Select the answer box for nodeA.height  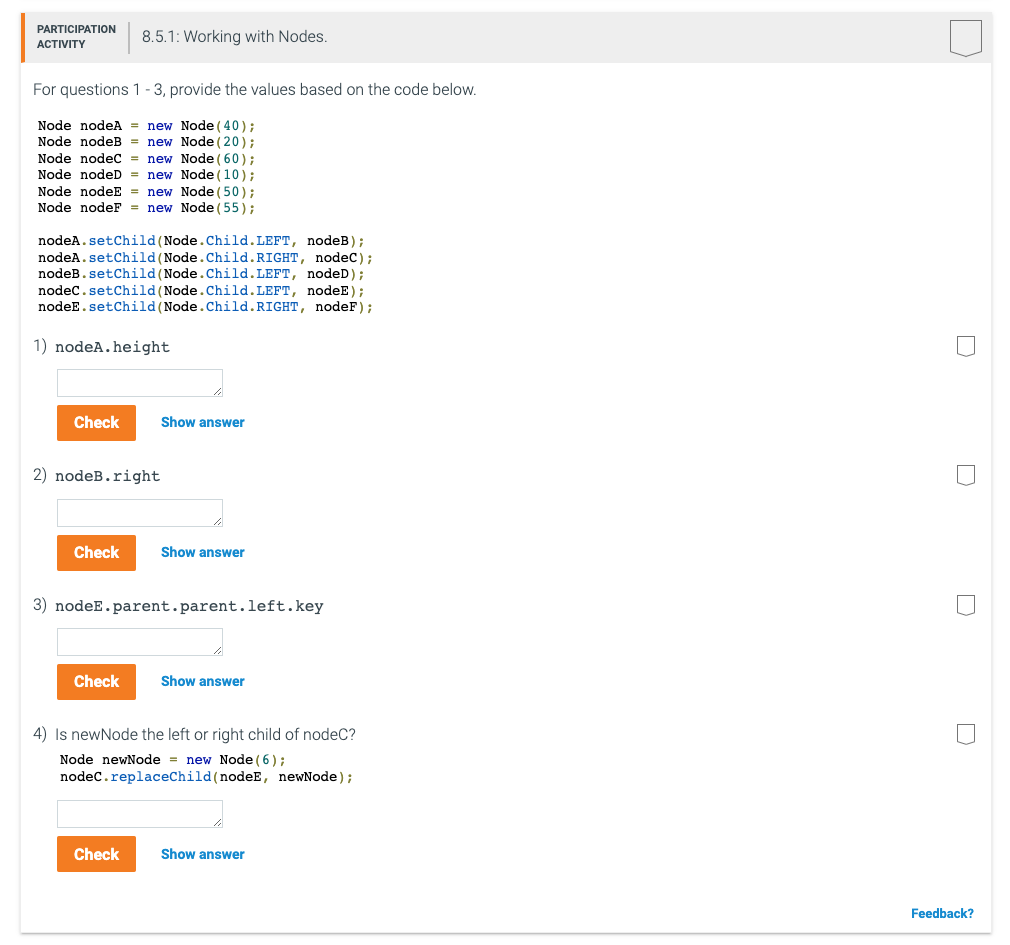click(x=139, y=382)
